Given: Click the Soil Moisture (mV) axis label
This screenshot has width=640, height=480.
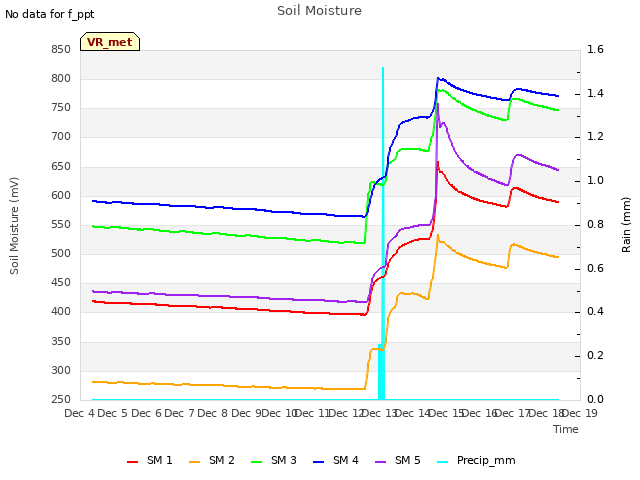Looking at the screenshot, I should [14, 226].
